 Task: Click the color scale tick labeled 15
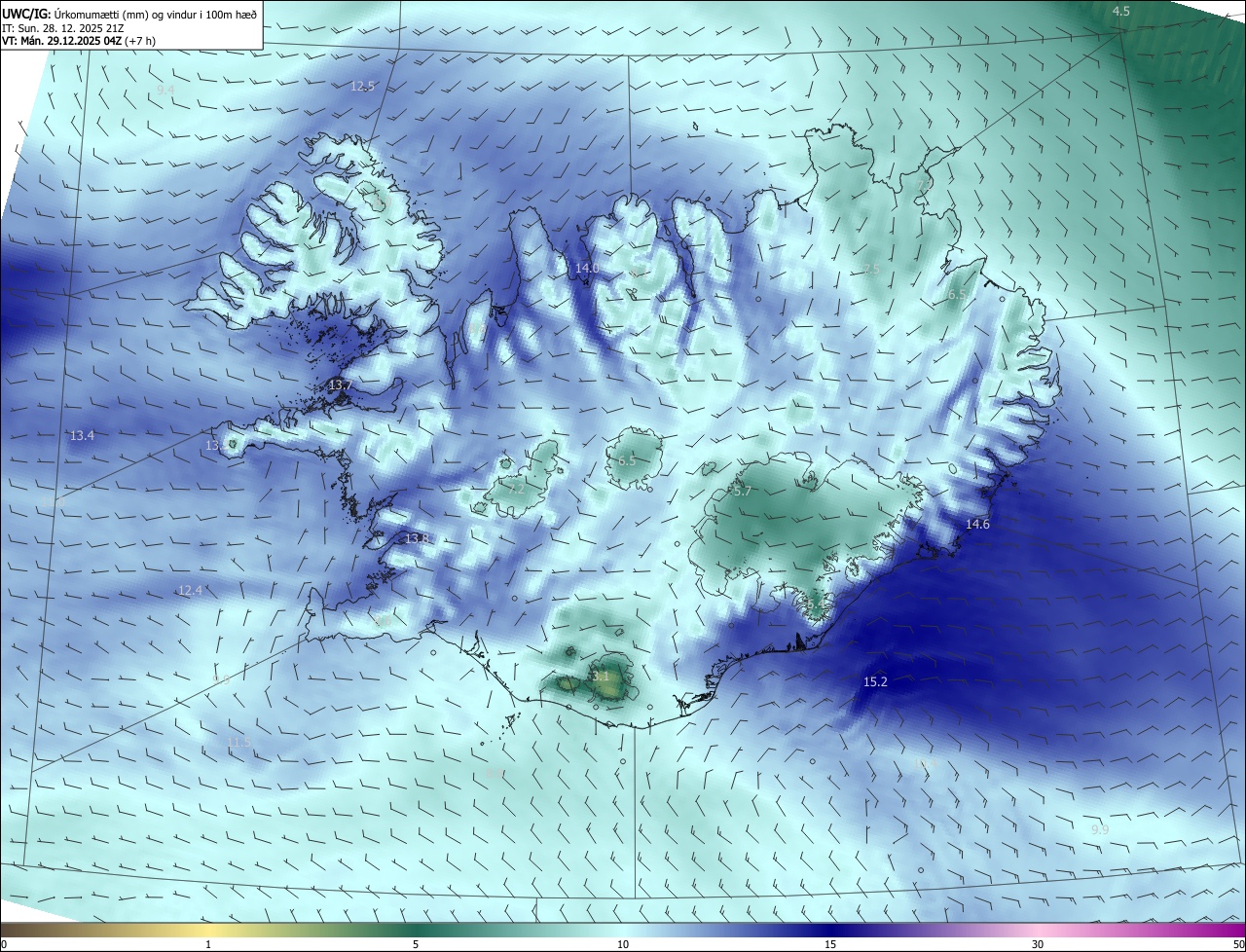pyautogui.click(x=830, y=944)
